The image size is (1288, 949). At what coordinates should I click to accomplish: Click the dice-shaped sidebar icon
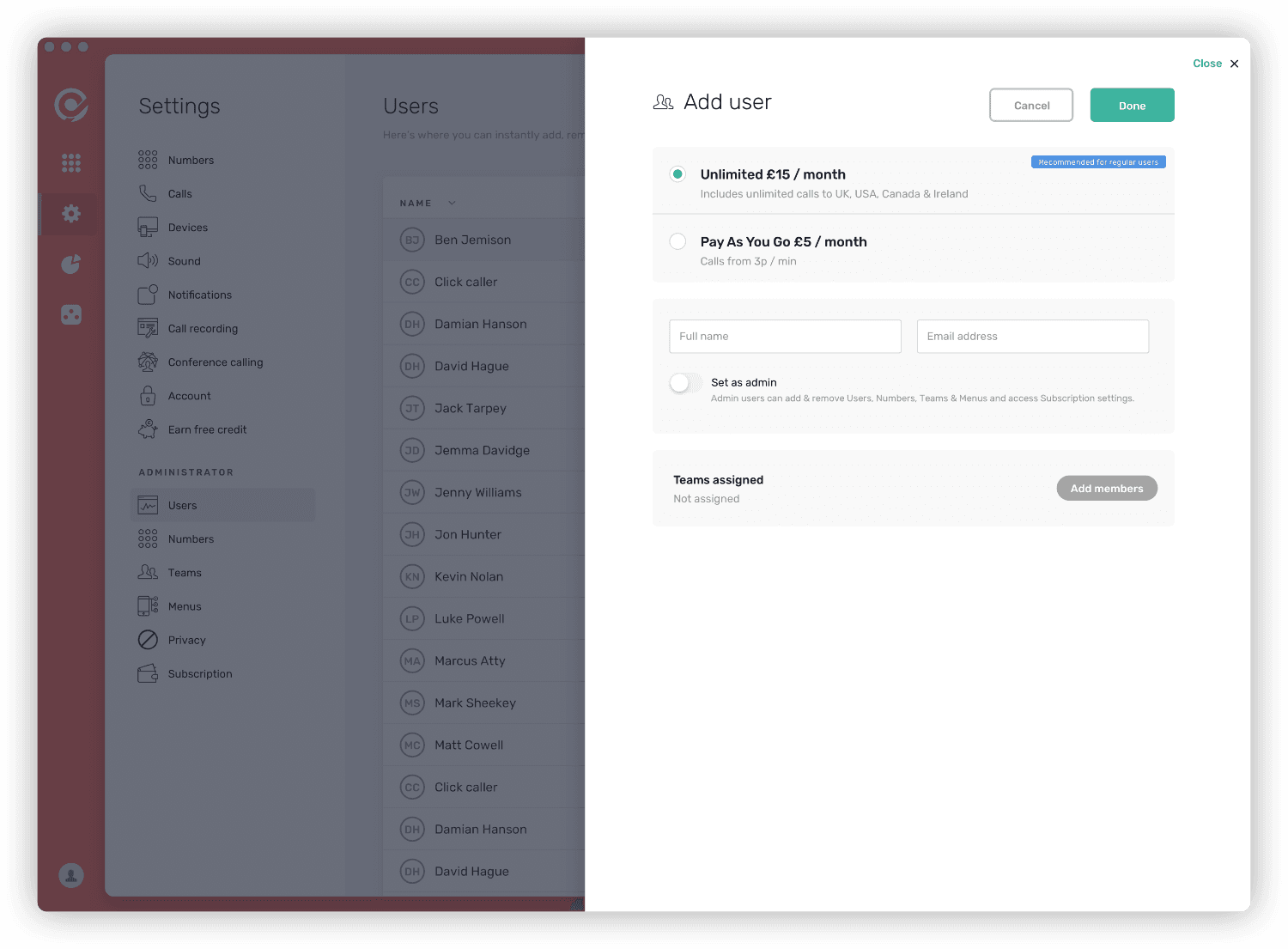71,315
